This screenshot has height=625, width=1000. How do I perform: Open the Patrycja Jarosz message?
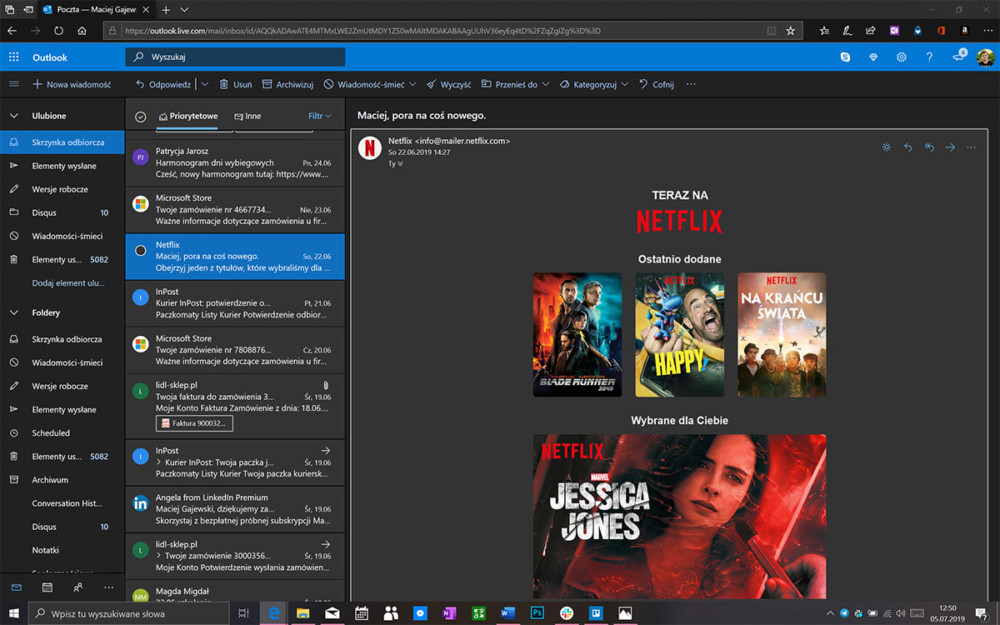235,163
